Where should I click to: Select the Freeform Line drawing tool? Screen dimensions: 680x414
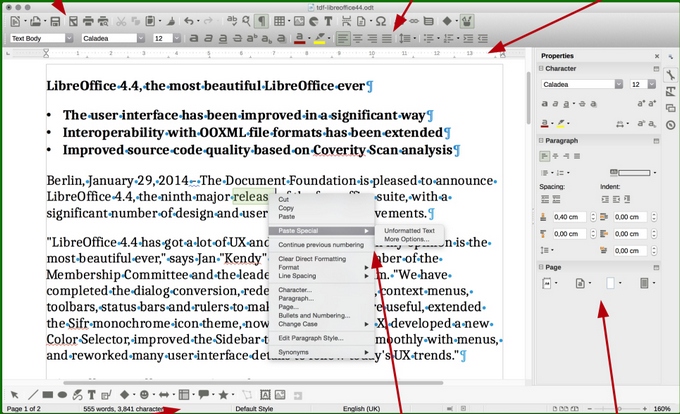tap(77, 395)
